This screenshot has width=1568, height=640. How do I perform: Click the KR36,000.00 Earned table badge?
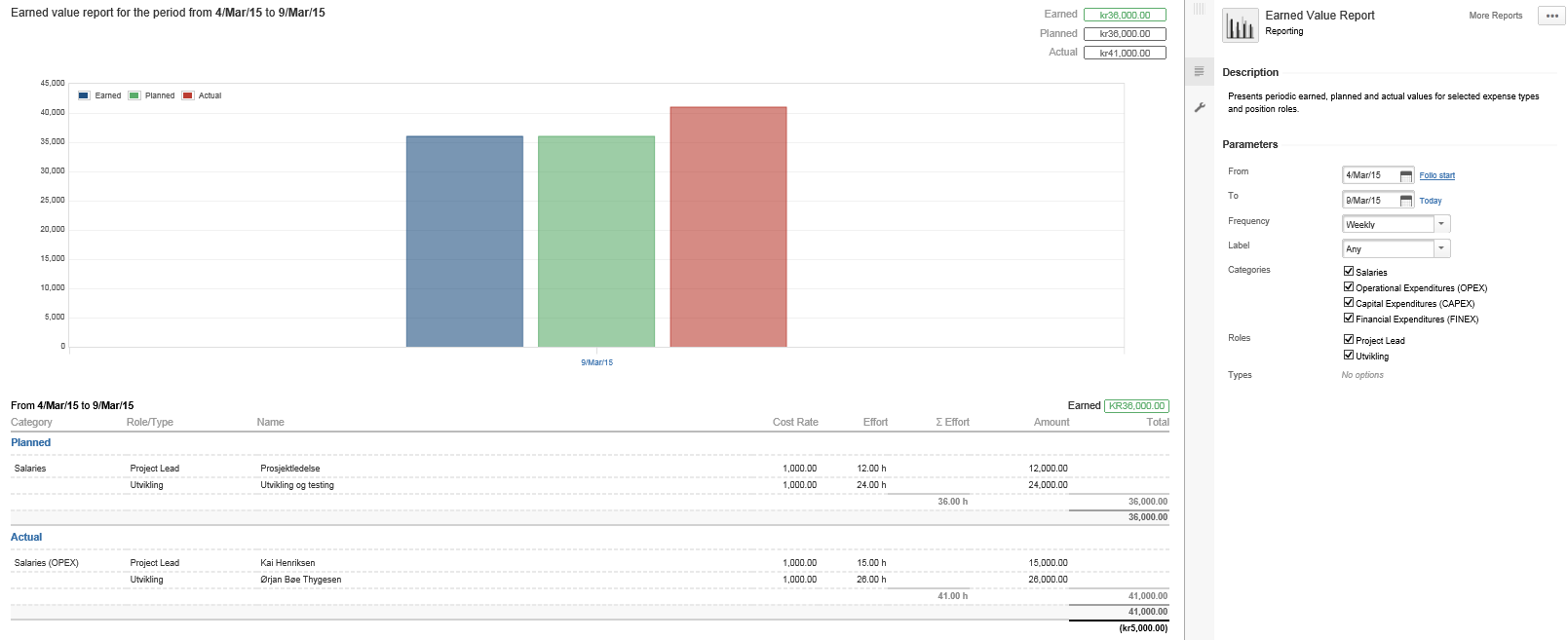[x=1136, y=406]
